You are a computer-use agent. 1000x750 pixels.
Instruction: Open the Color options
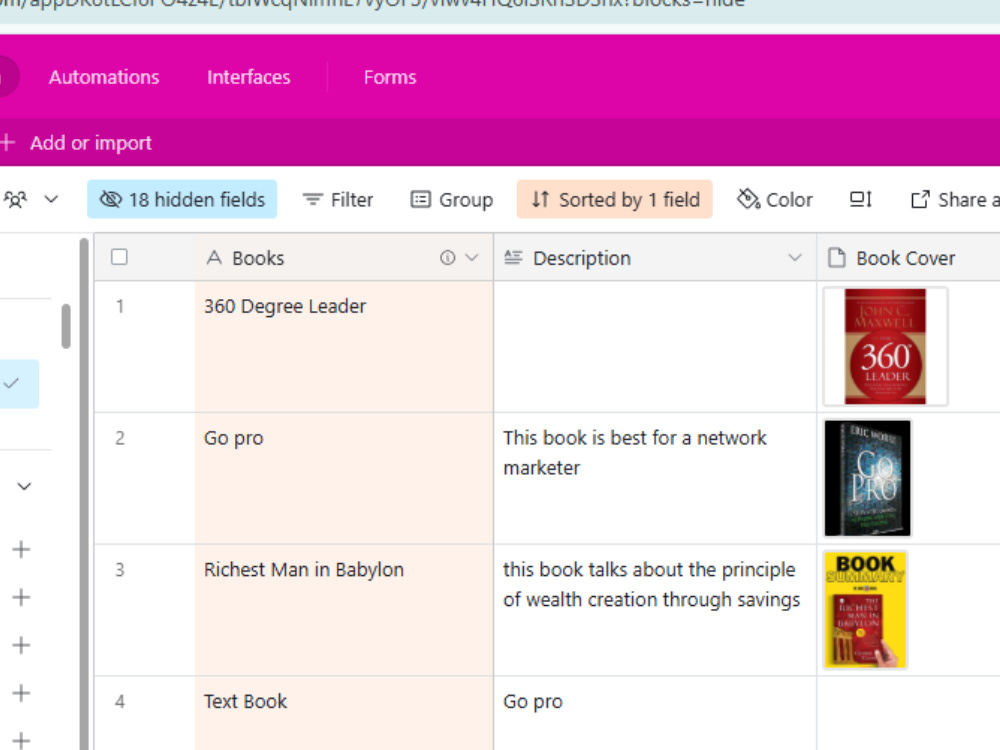coord(775,200)
